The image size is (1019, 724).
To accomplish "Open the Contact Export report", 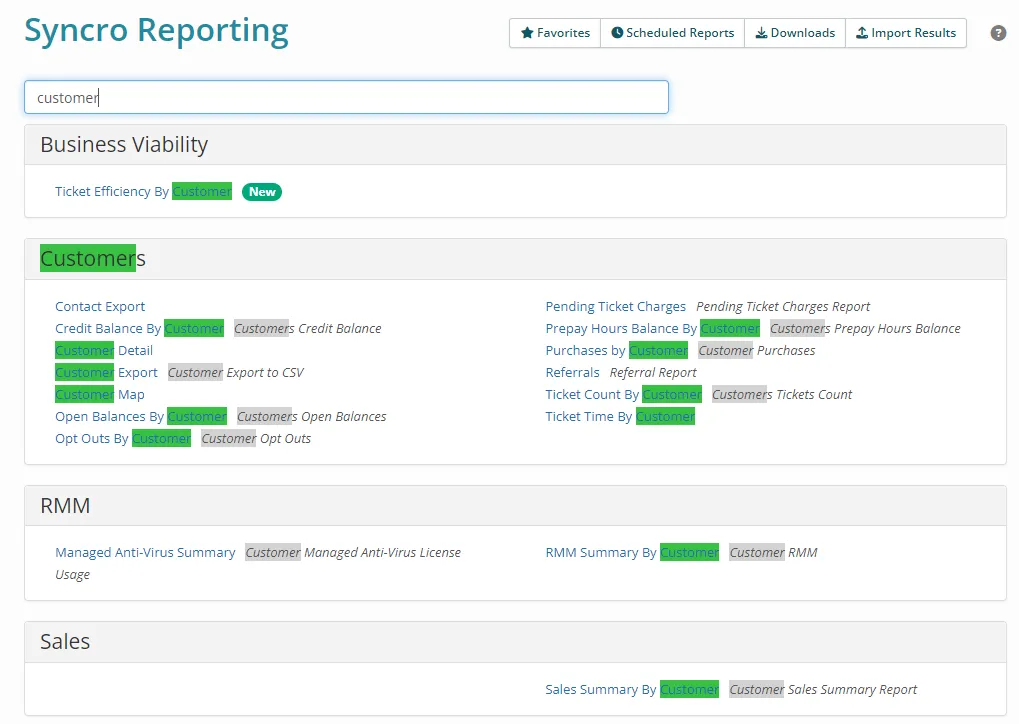I will click(x=100, y=306).
